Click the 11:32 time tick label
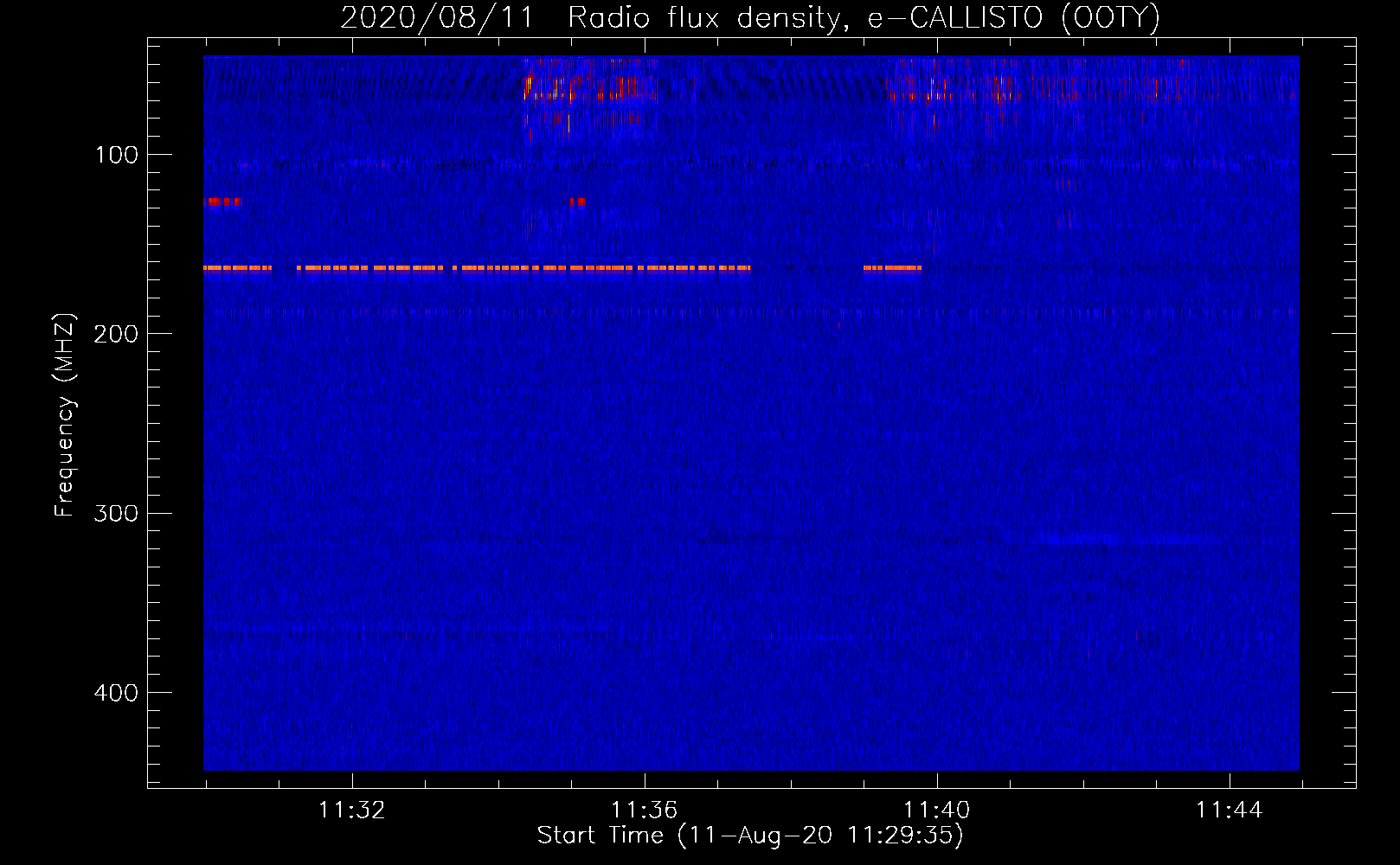This screenshot has width=1400, height=865. tap(351, 811)
